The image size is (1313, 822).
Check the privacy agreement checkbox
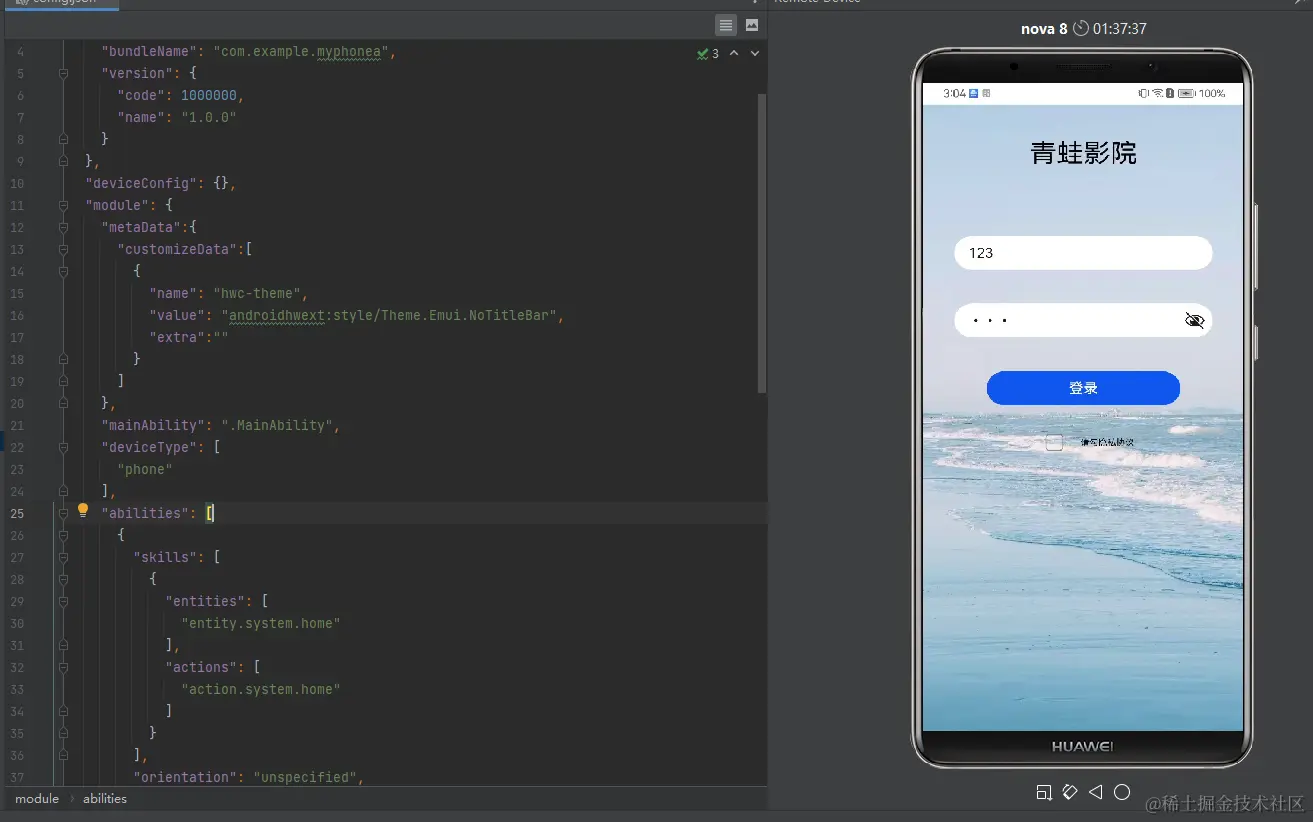[1054, 442]
